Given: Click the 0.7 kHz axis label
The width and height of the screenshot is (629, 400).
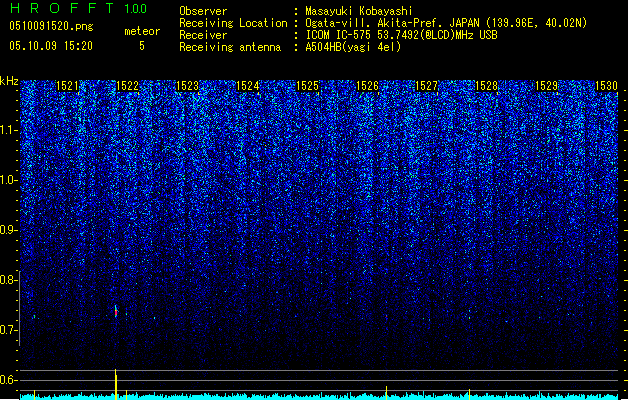Looking at the screenshot, I should coord(9,330).
